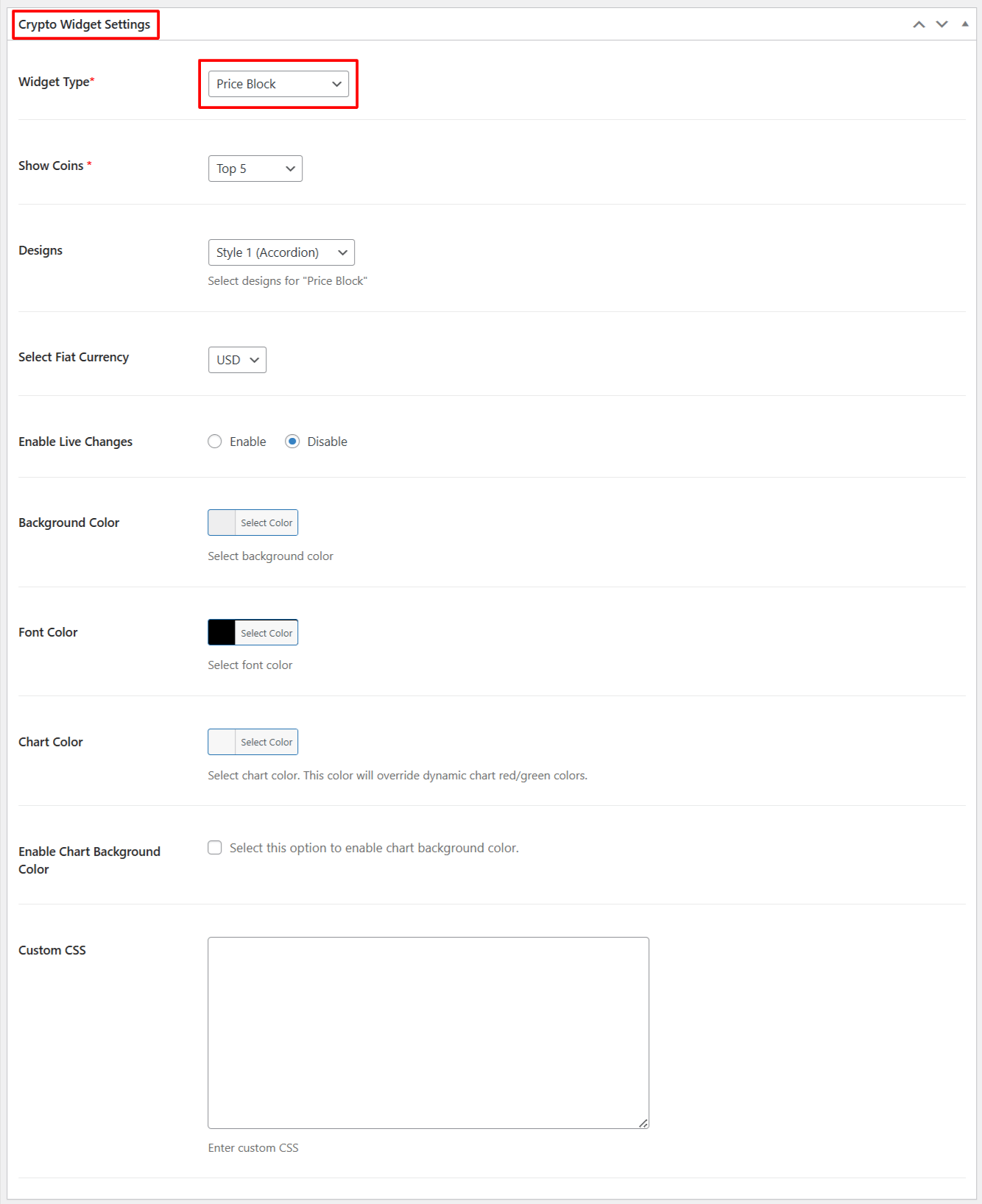The width and height of the screenshot is (982, 1204).
Task: Select Disable radio for Live Changes
Action: tap(292, 442)
